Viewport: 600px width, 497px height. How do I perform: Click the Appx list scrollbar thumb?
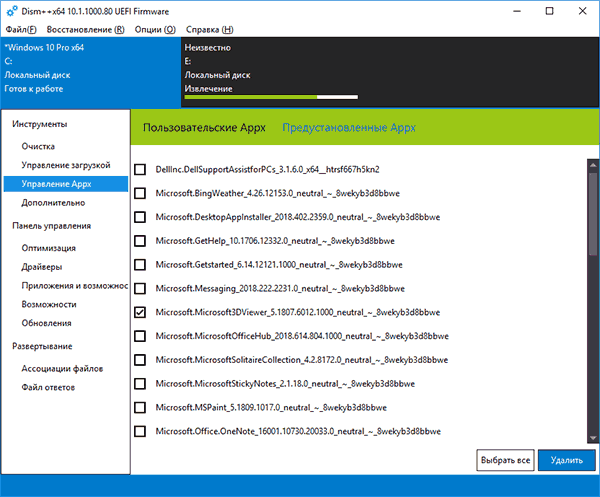tap(593, 213)
